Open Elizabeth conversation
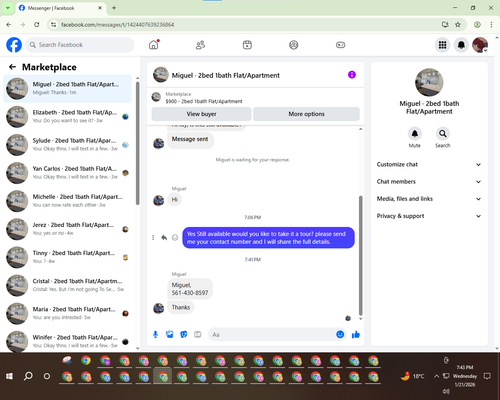This screenshot has width=500, height=400. [67, 117]
